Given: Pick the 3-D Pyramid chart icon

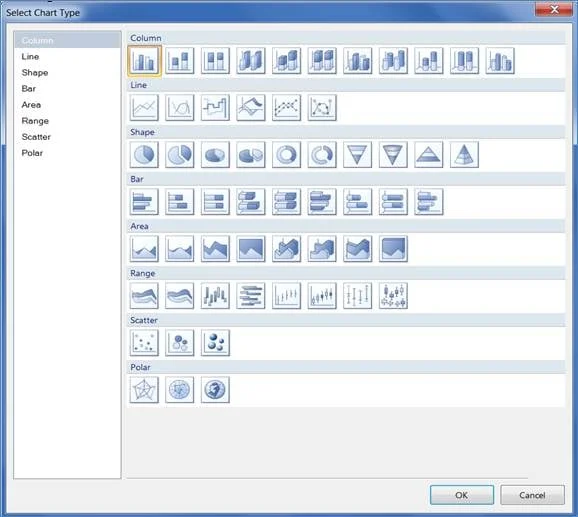Looking at the screenshot, I should 464,155.
